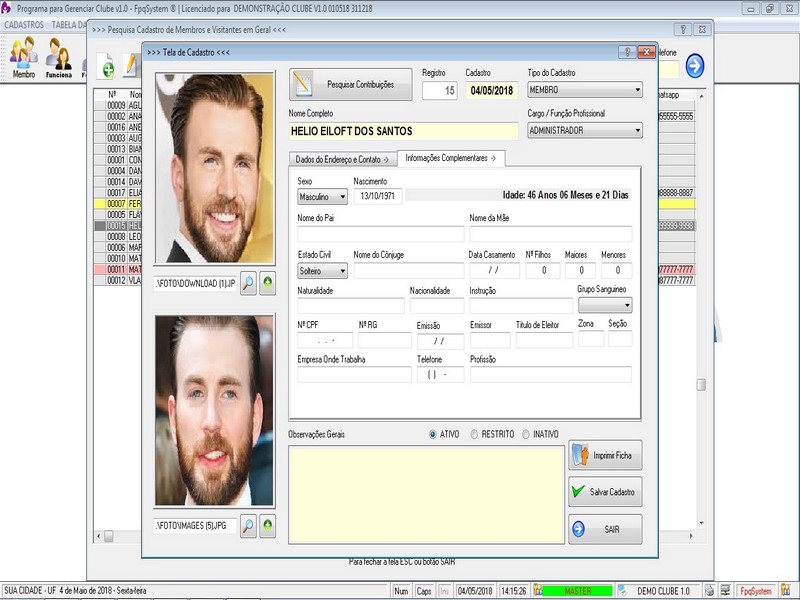Image resolution: width=800 pixels, height=600 pixels.
Task: Select row 00007 in the Pesquisa members list
Action: (118, 204)
